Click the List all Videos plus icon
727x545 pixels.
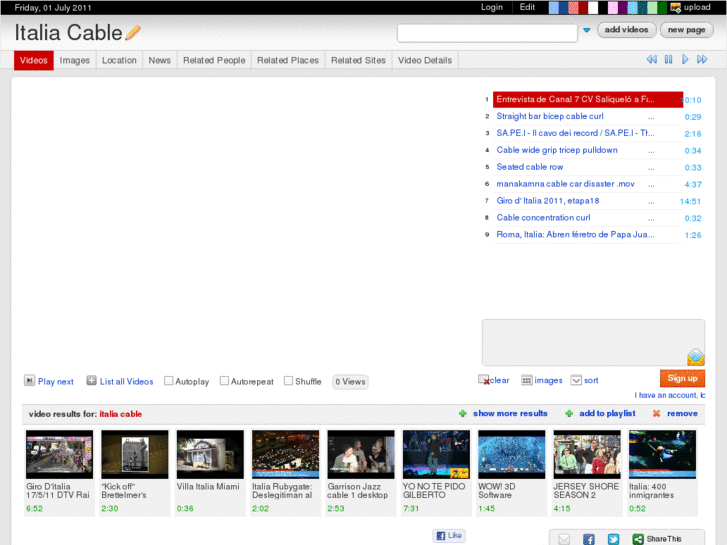91,381
